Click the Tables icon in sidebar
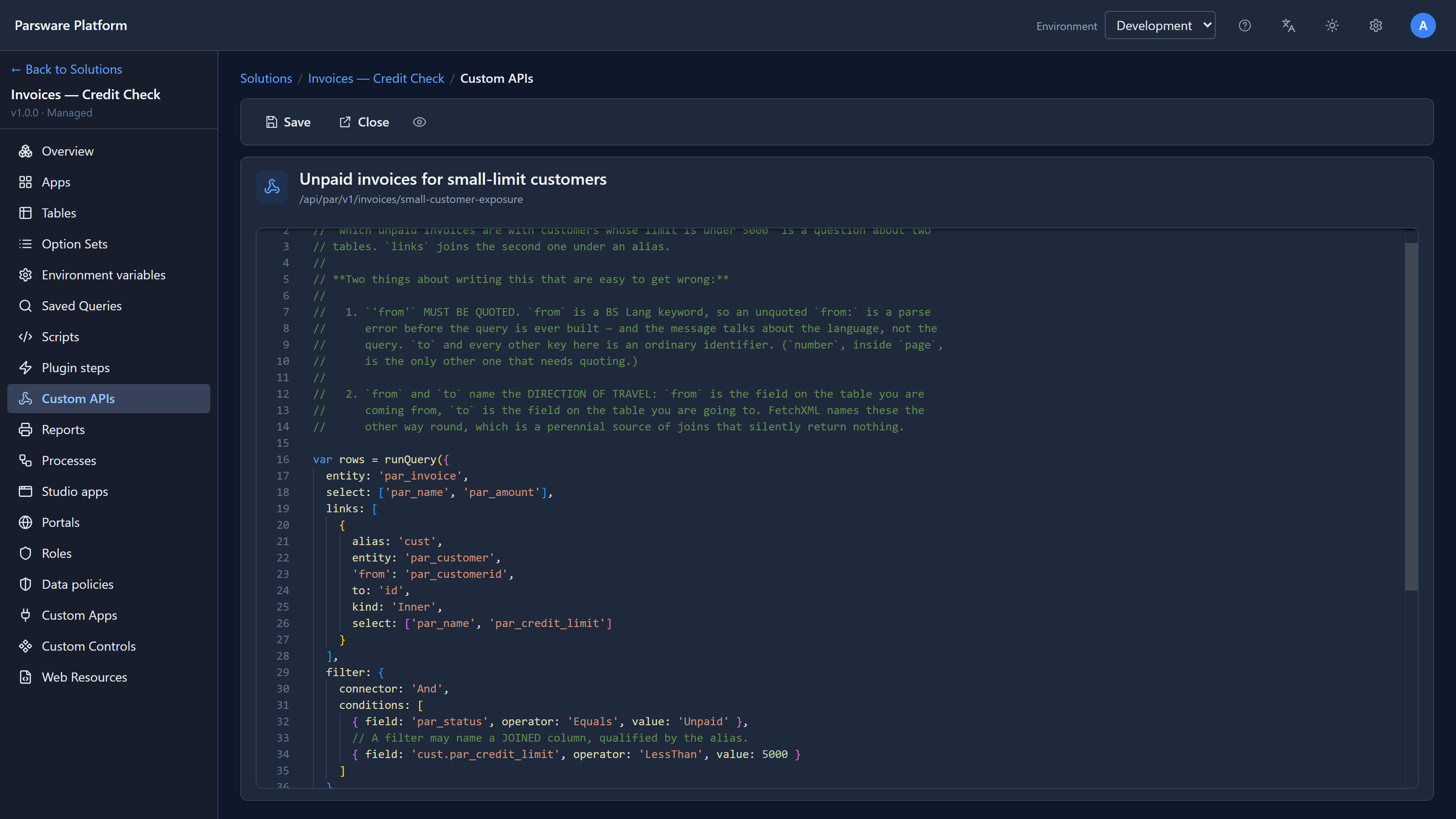 pyautogui.click(x=25, y=213)
